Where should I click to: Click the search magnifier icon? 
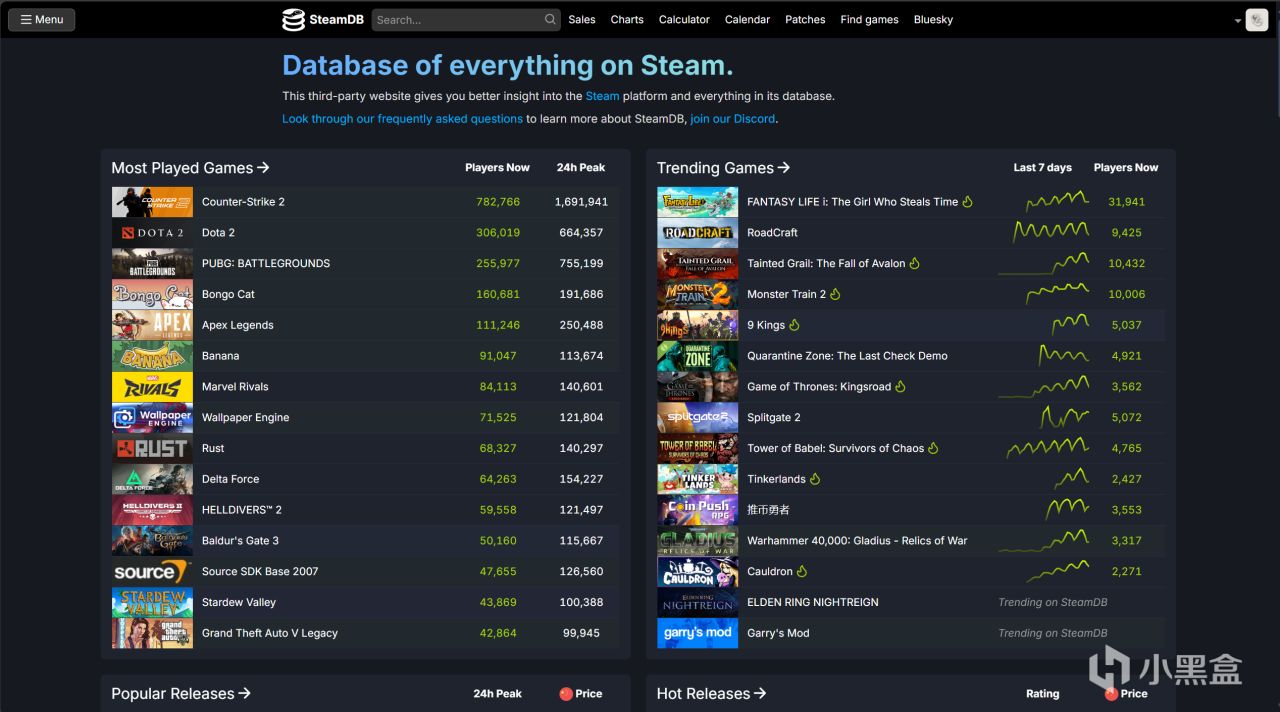[550, 19]
